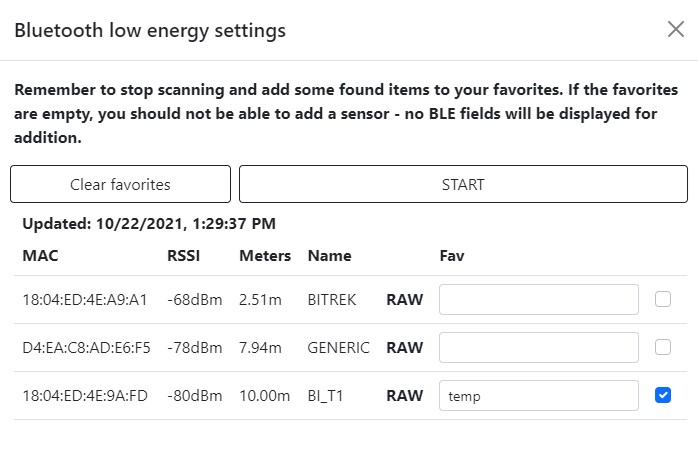Uncheck the BI_T1 favorite checkbox
The image size is (698, 451).
pos(662,396)
